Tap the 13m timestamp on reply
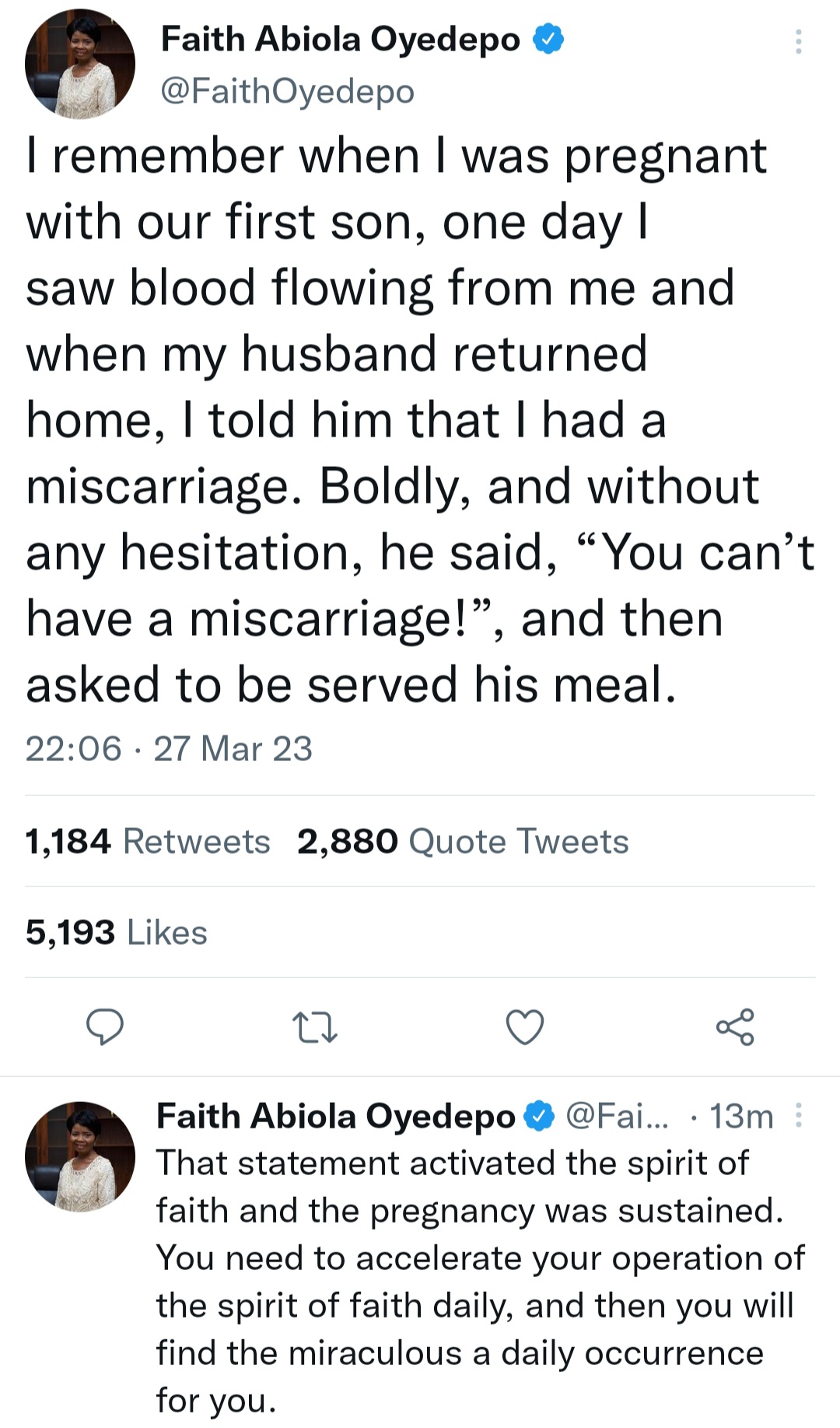This screenshot has width=840, height=1428. point(741,1117)
